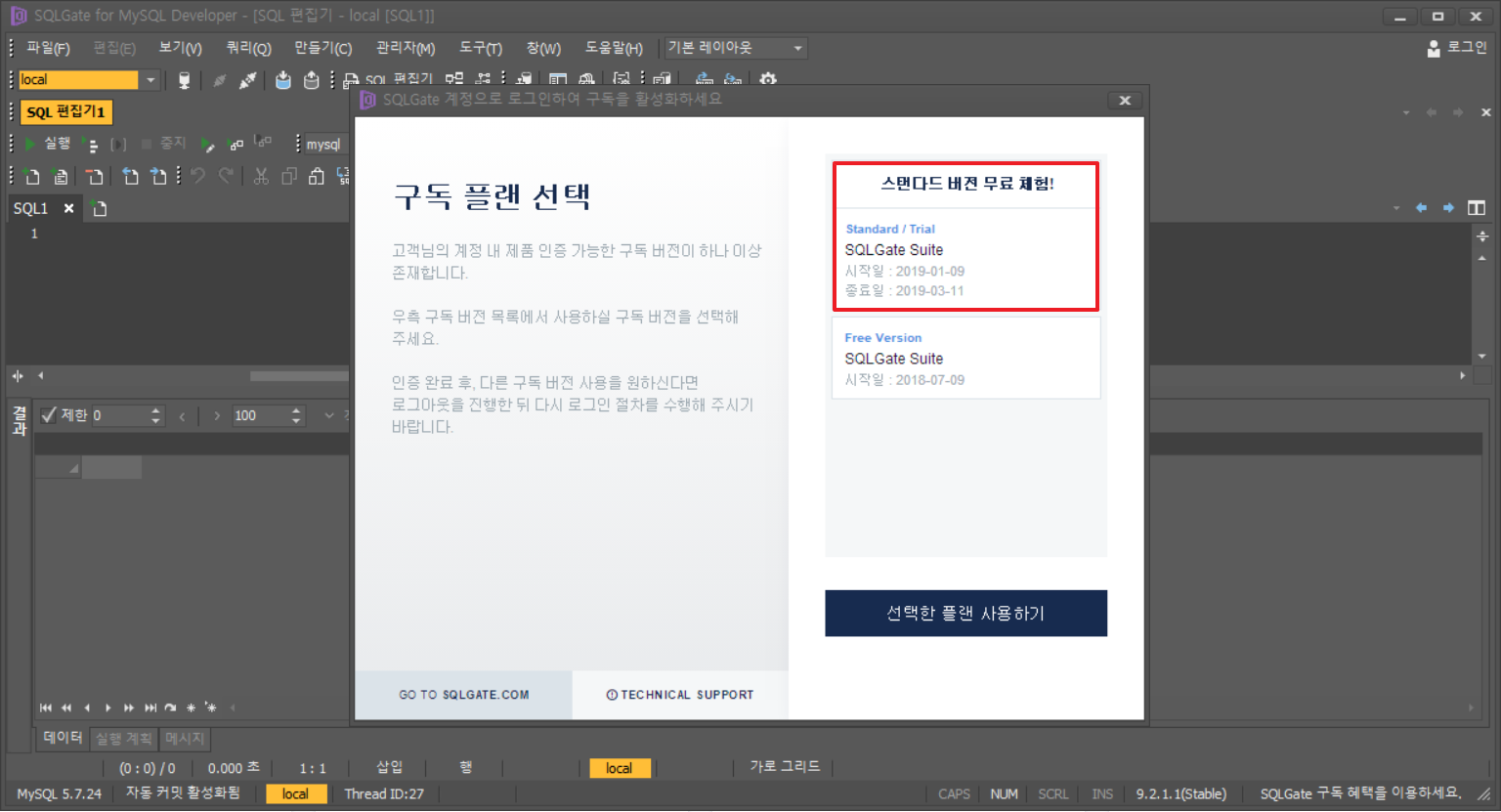This screenshot has width=1501, height=812.
Task: Select the Free Version SQLGate Suite plan
Action: coord(965,358)
